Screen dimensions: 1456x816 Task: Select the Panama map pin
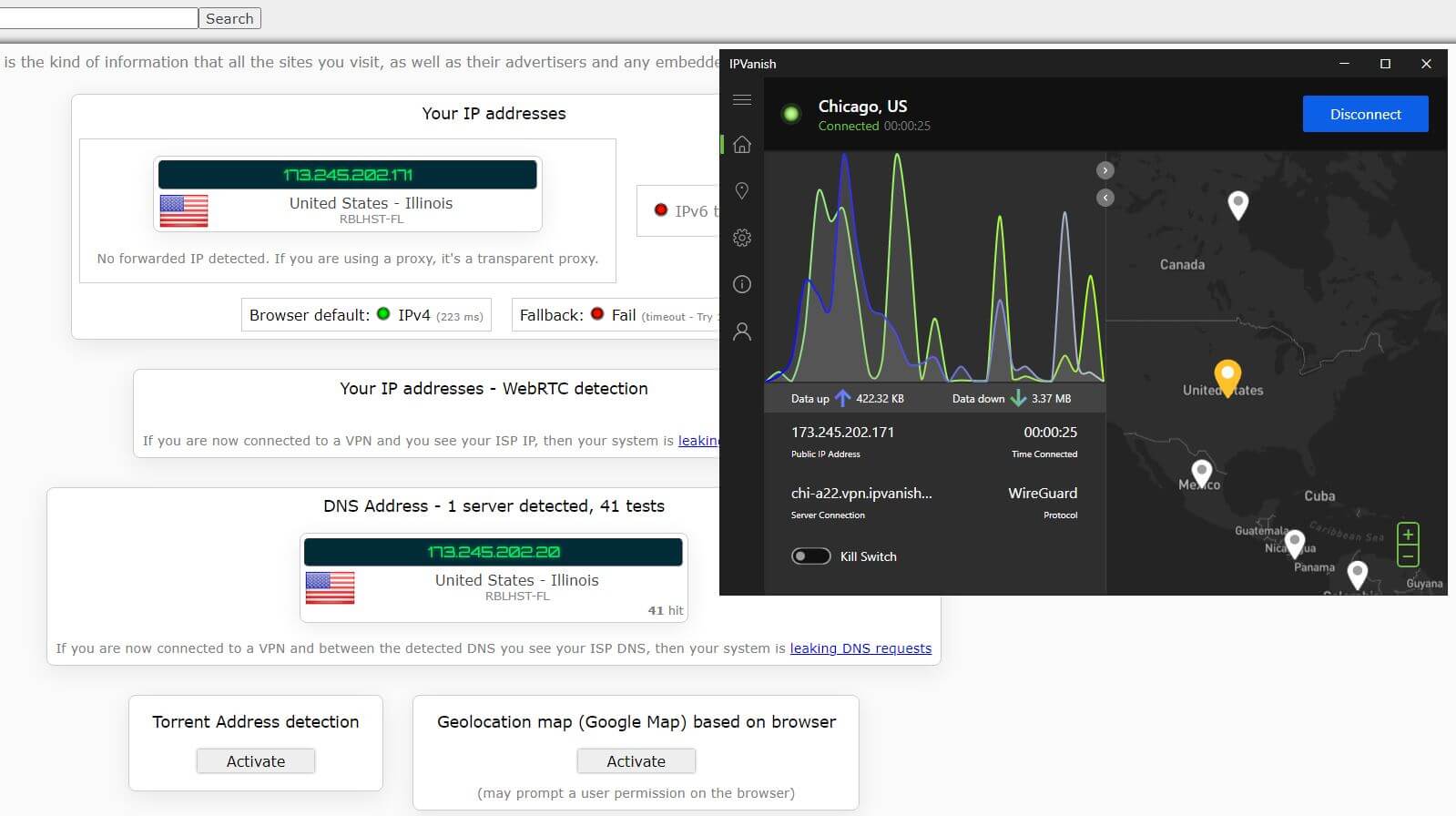[1295, 544]
